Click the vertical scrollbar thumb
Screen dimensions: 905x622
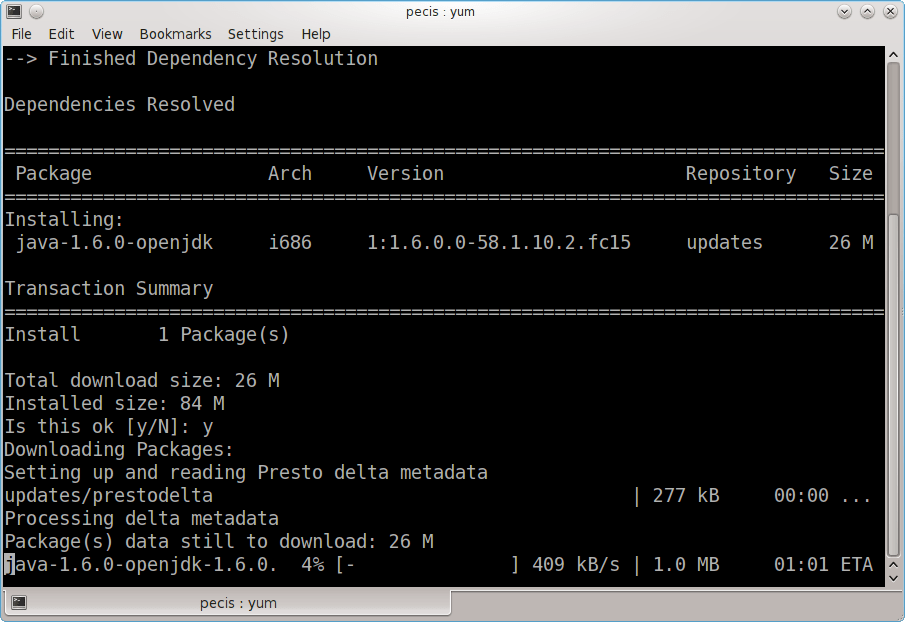pos(893,385)
